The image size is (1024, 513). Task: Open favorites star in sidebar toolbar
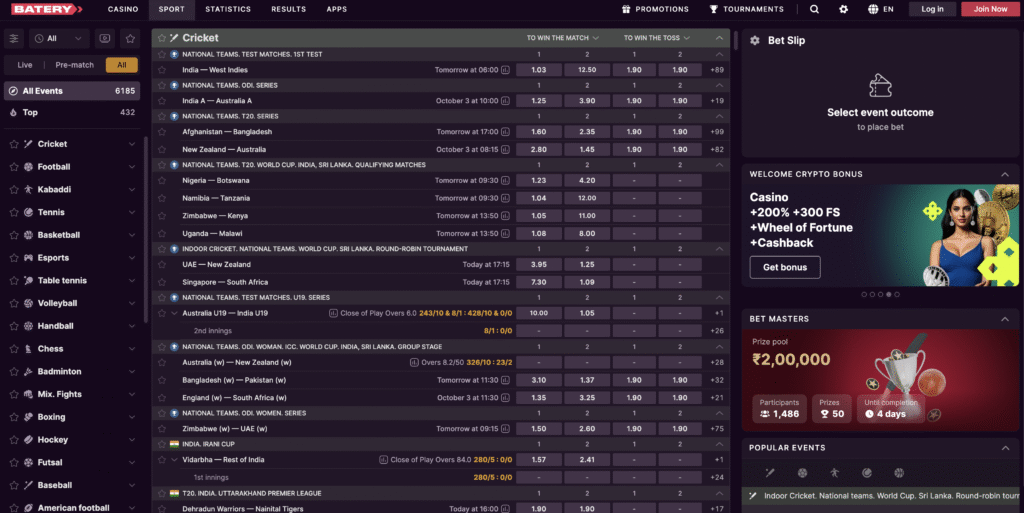129,39
